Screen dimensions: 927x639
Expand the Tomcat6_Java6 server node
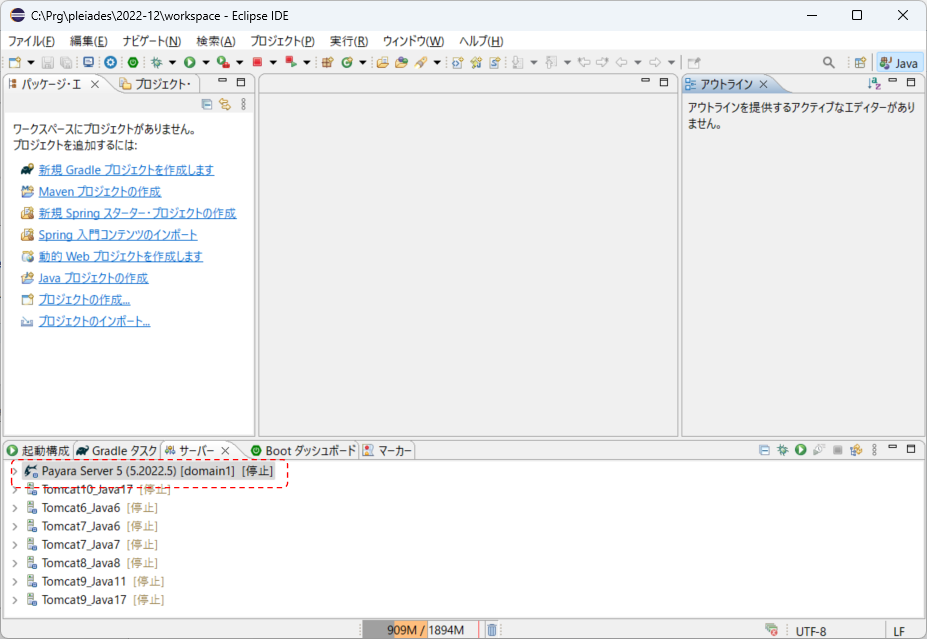click(15, 508)
